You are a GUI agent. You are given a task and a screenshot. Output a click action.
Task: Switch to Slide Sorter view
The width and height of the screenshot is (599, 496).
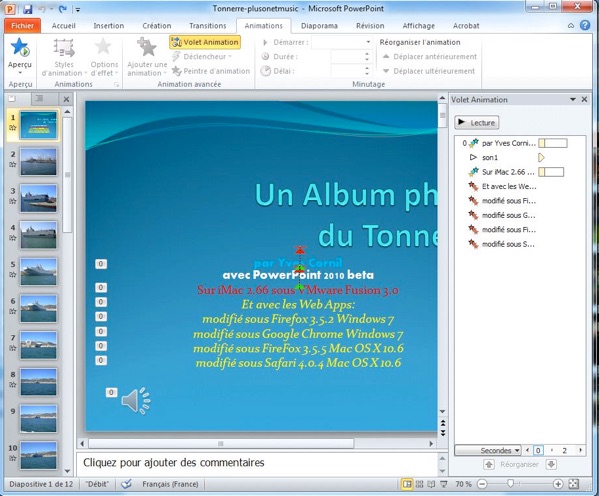point(419,484)
